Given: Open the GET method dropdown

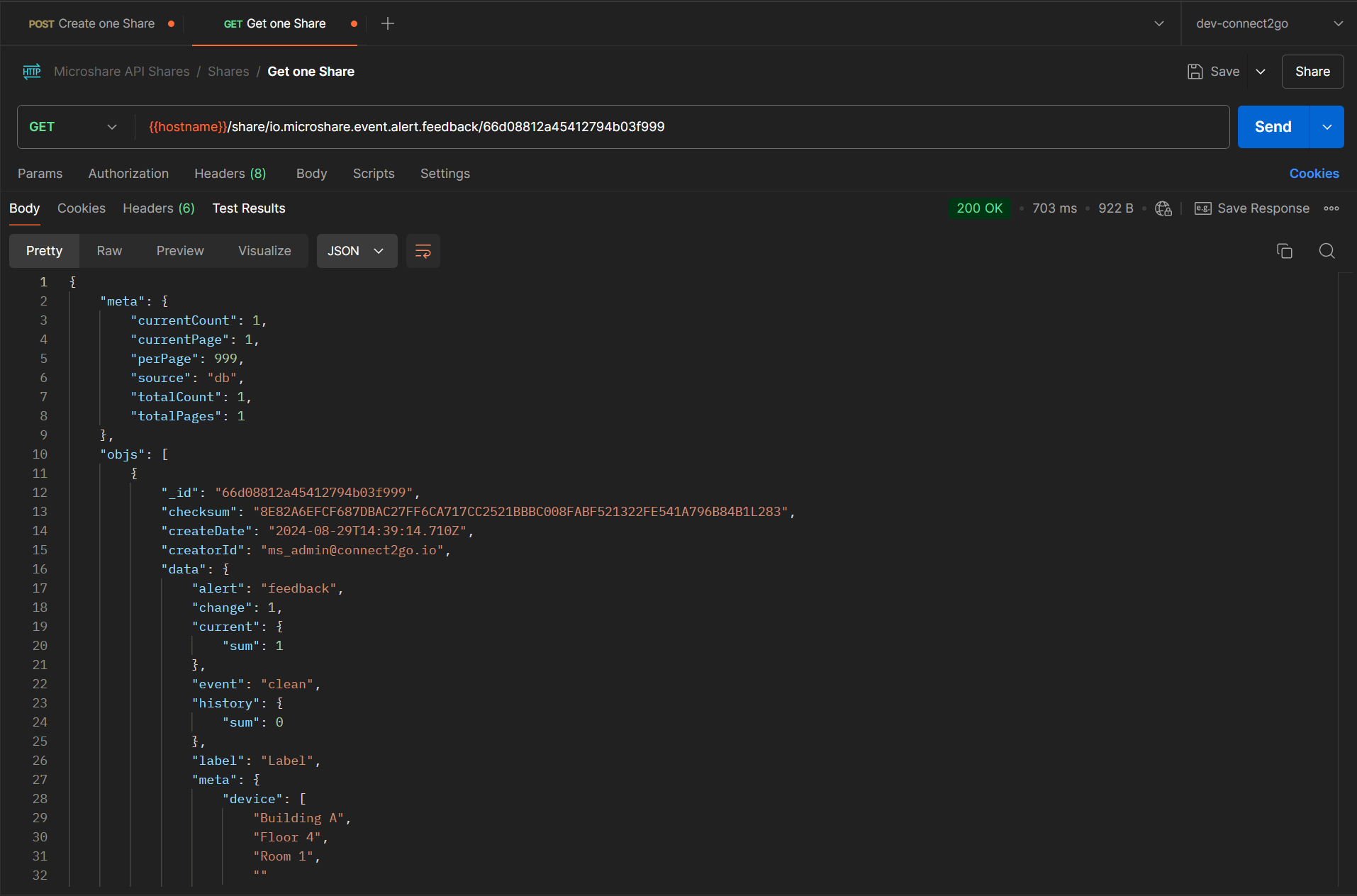Looking at the screenshot, I should [72, 127].
